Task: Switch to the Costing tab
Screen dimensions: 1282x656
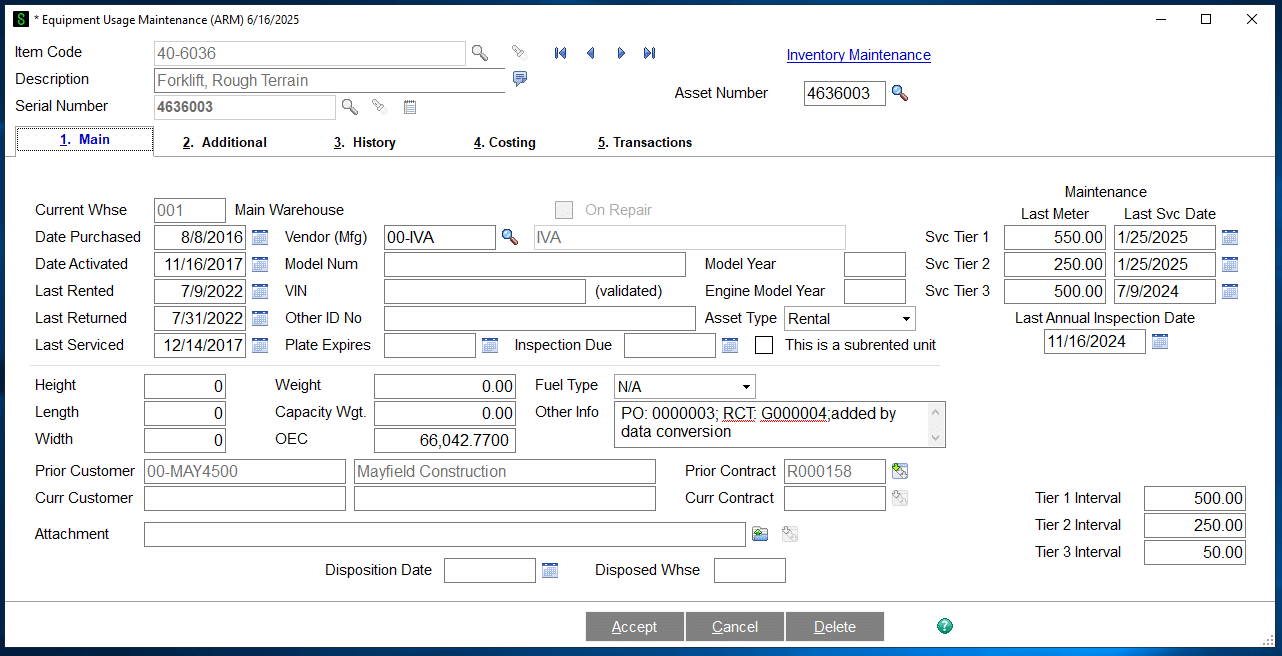Action: point(505,143)
